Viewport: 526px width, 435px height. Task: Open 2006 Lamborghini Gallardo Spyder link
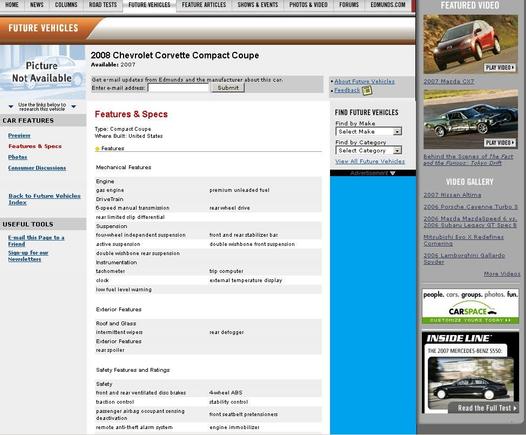click(464, 259)
